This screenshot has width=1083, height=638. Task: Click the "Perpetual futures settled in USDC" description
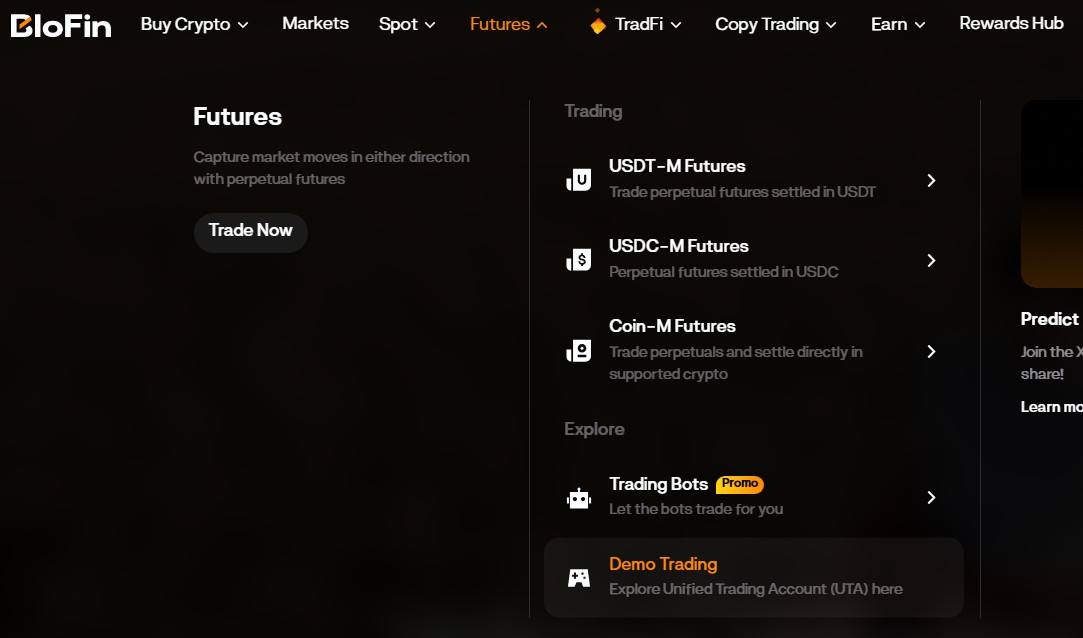[x=724, y=272]
